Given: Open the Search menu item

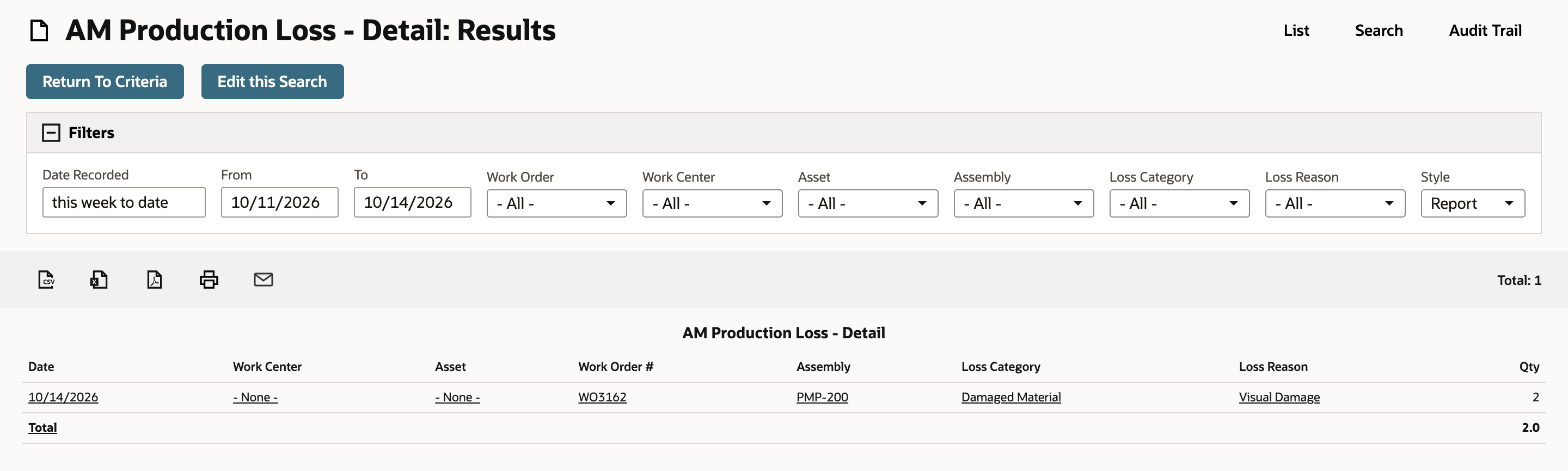Looking at the screenshot, I should pyautogui.click(x=1378, y=30).
